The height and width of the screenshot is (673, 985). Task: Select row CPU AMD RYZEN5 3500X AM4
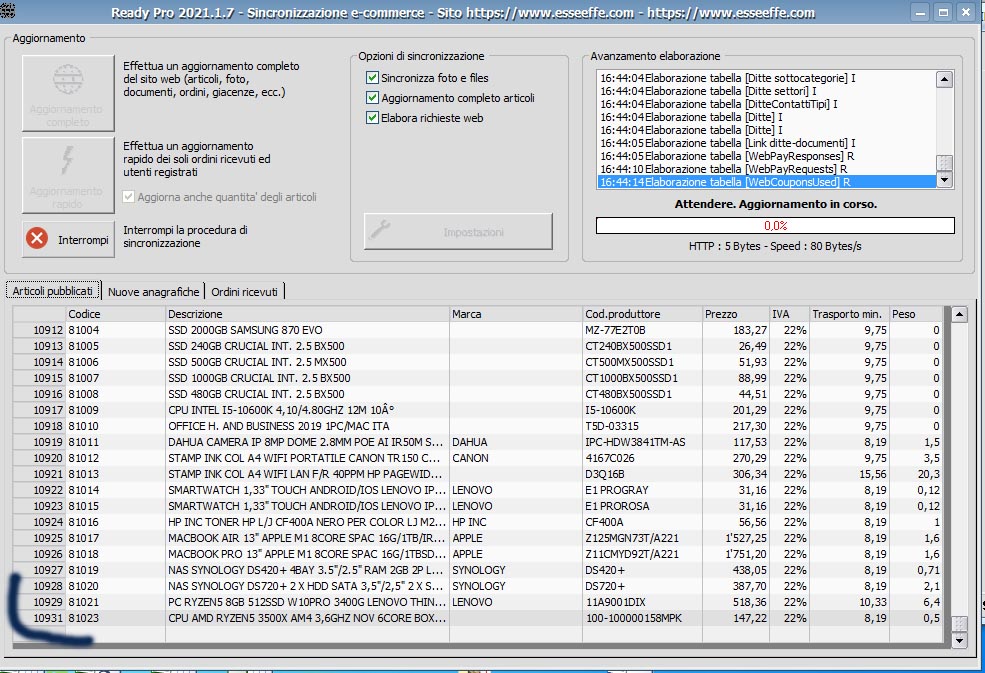[478, 618]
